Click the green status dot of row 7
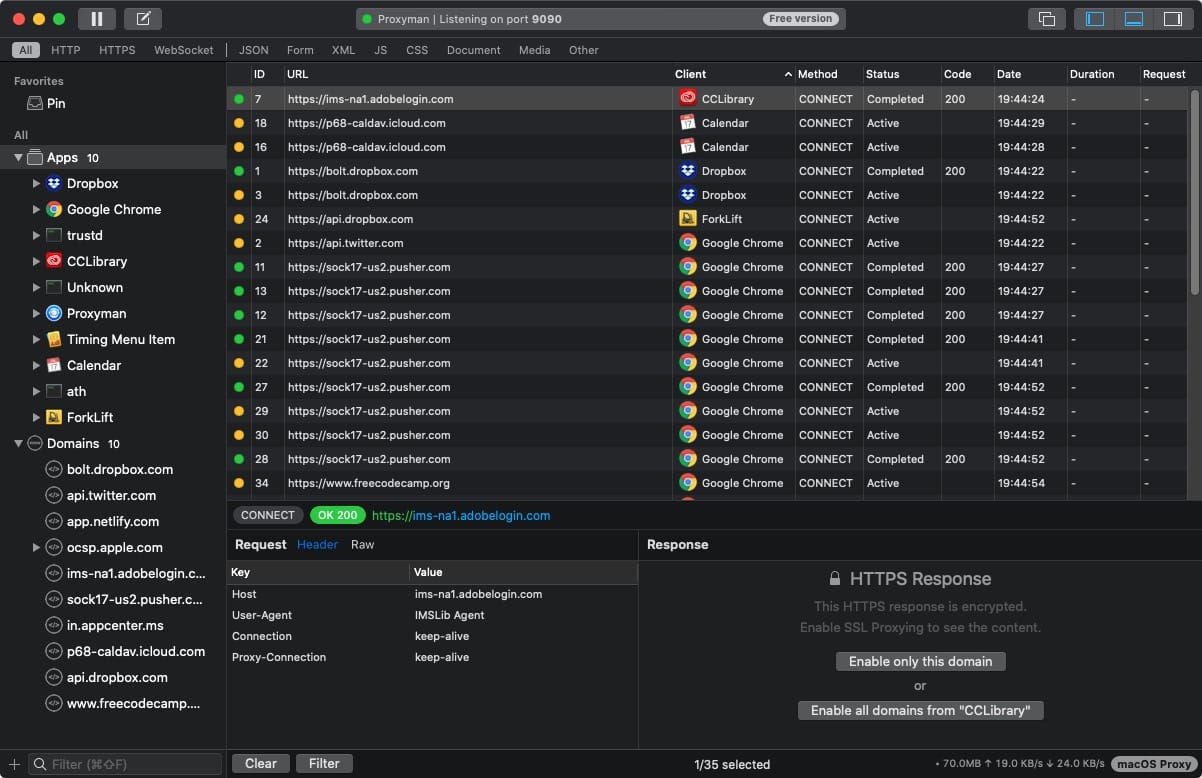The image size is (1202, 778). [x=239, y=99]
